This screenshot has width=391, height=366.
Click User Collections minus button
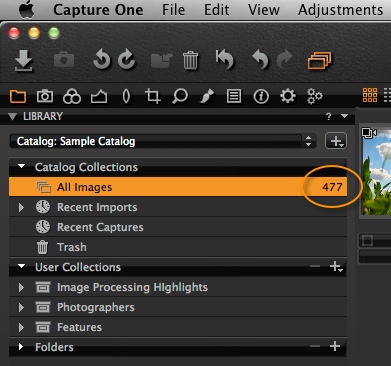pos(315,266)
